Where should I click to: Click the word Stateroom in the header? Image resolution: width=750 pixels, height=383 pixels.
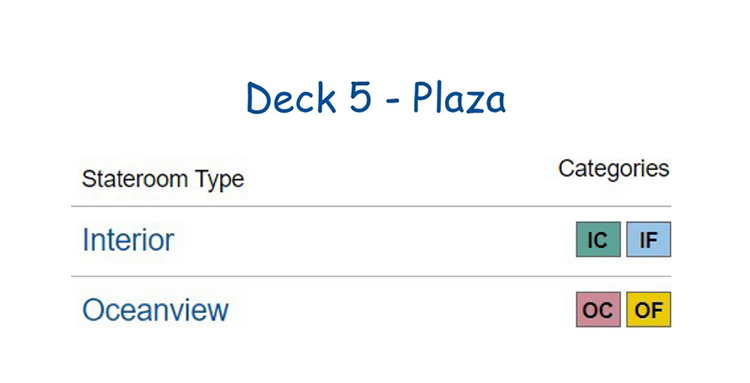pos(135,179)
